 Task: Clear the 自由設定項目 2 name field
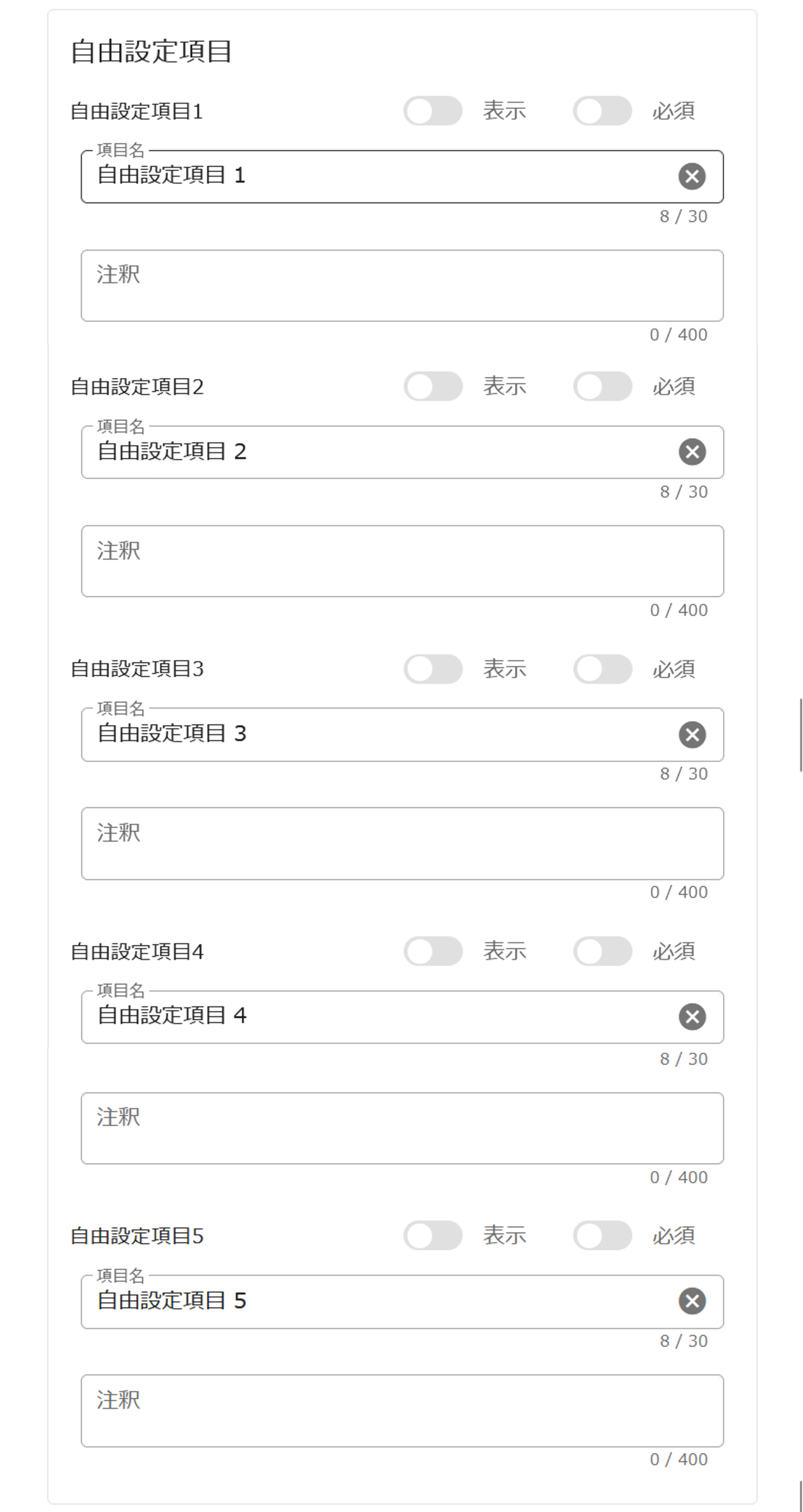pyautogui.click(x=692, y=452)
